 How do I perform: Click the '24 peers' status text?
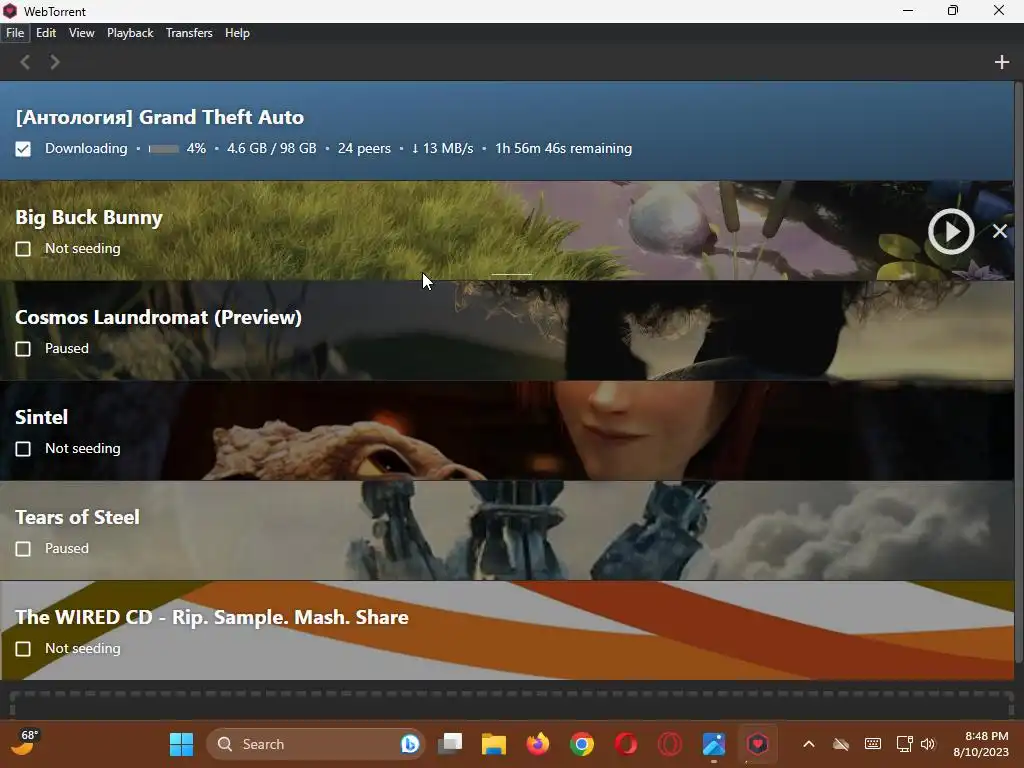[364, 149]
